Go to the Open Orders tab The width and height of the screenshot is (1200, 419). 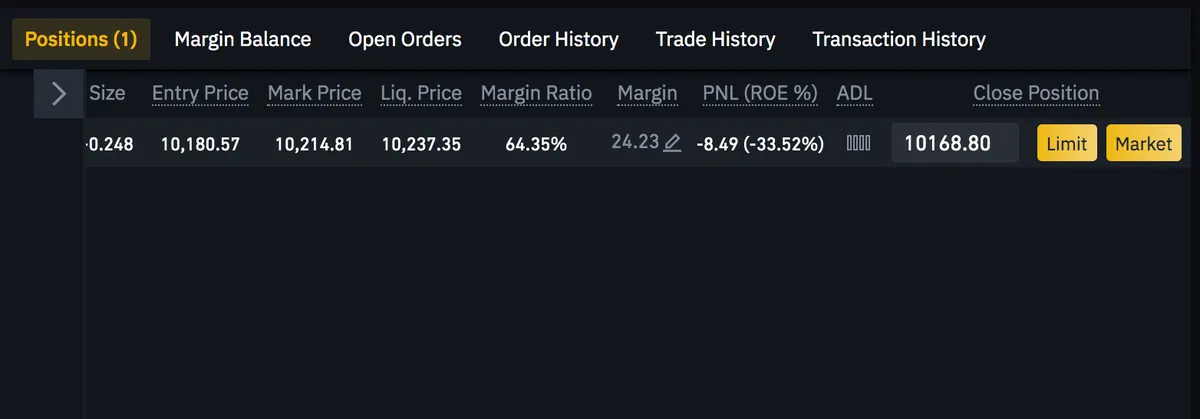click(405, 39)
